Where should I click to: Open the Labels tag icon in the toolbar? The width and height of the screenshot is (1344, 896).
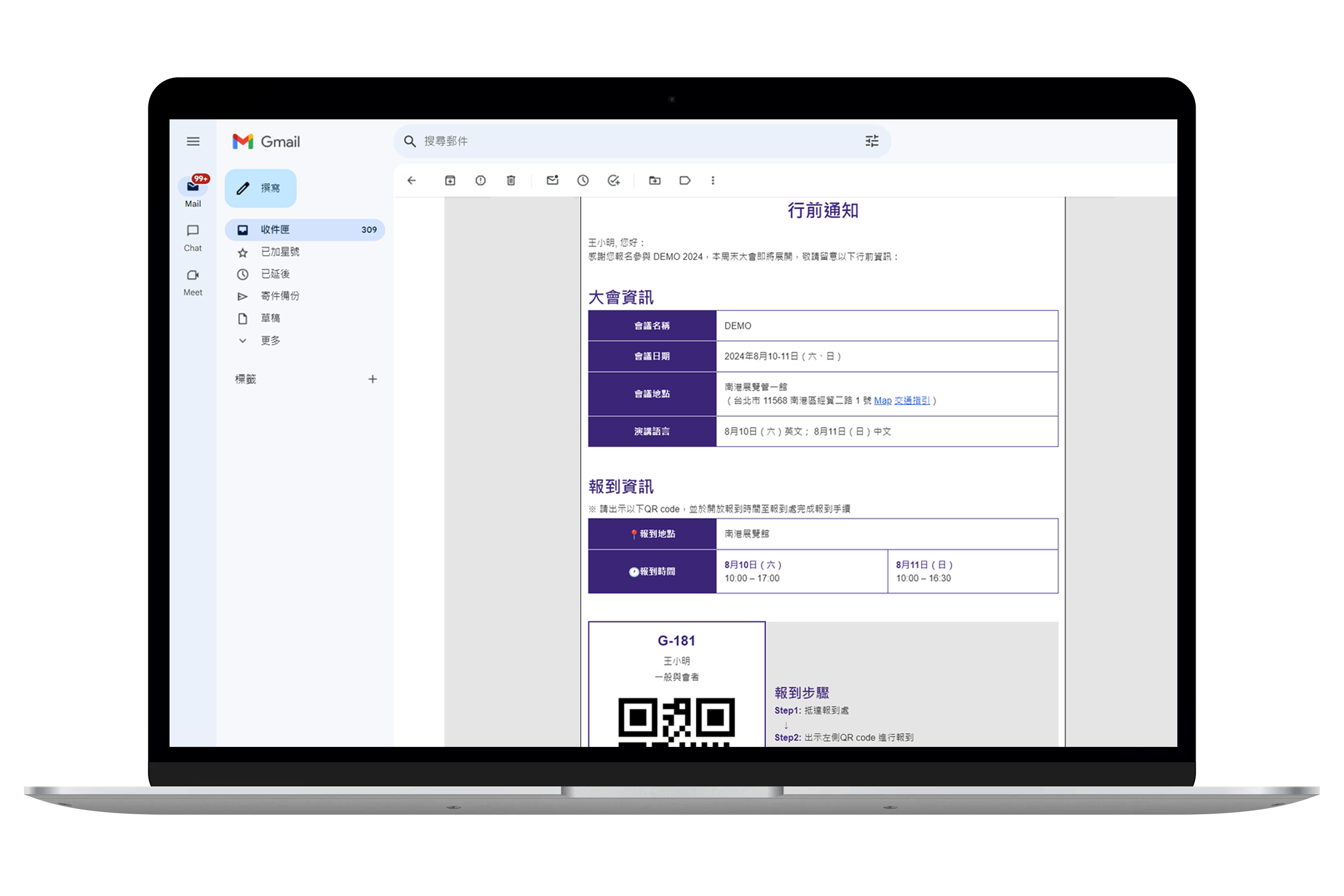pyautogui.click(x=685, y=181)
